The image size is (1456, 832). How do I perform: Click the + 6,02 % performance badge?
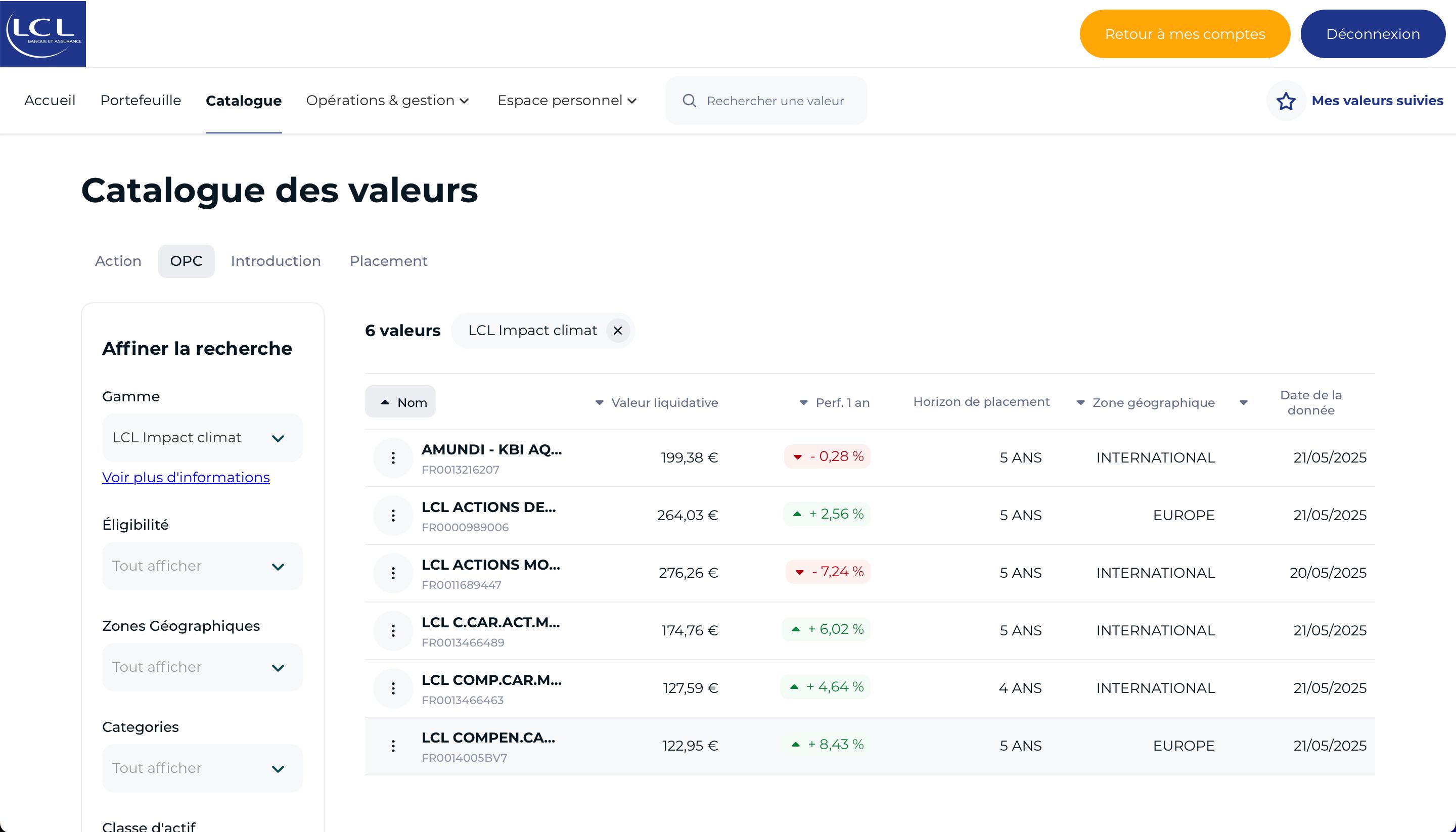[826, 630]
